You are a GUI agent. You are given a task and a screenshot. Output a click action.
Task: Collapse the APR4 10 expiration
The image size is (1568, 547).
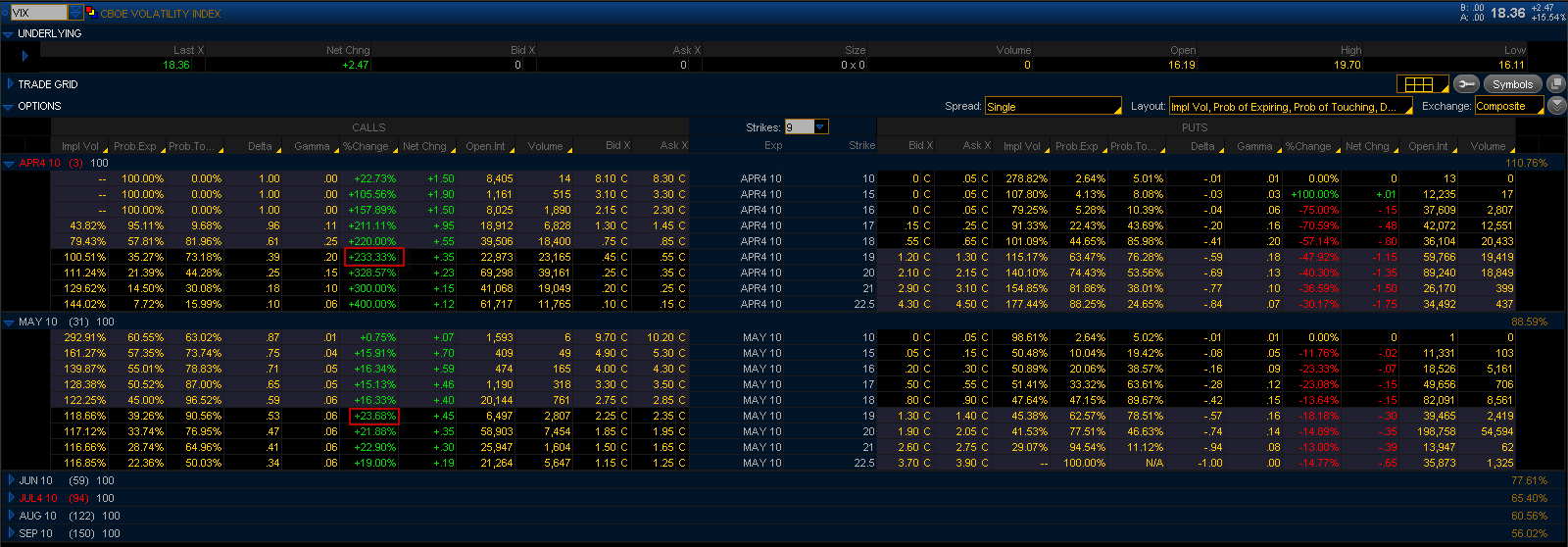[x=9, y=164]
